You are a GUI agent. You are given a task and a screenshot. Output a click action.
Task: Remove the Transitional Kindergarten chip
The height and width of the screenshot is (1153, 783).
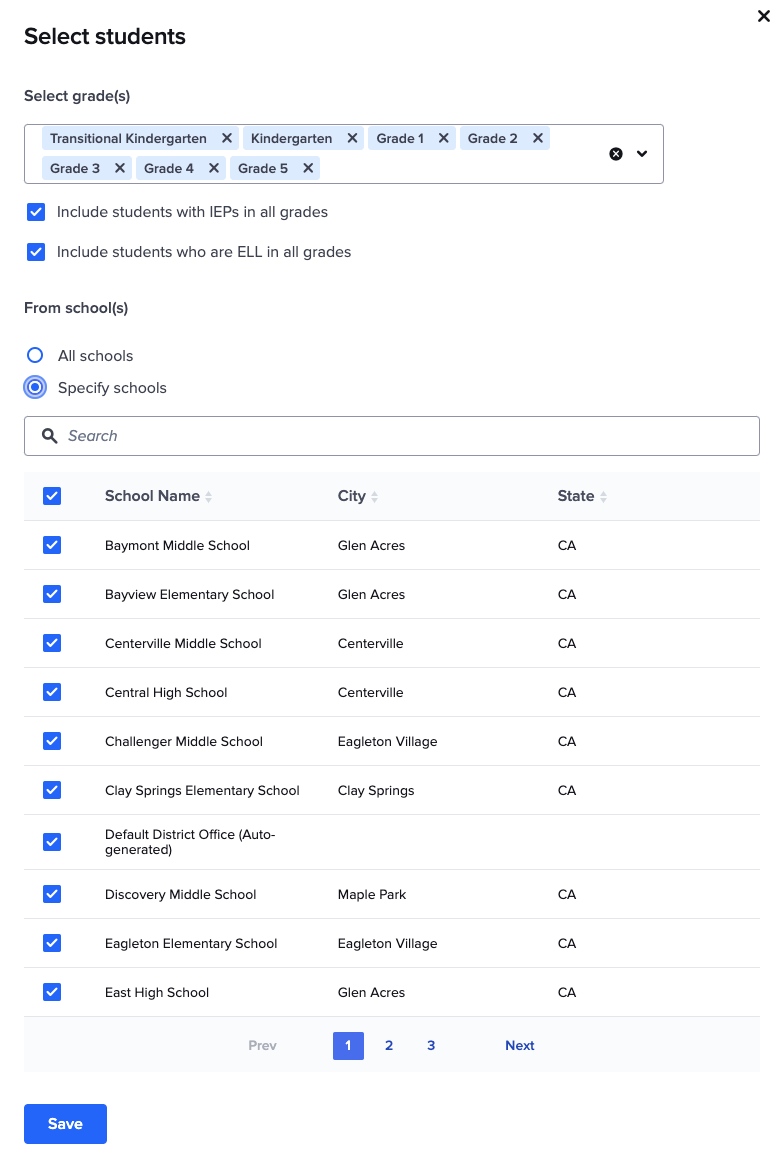pos(227,138)
